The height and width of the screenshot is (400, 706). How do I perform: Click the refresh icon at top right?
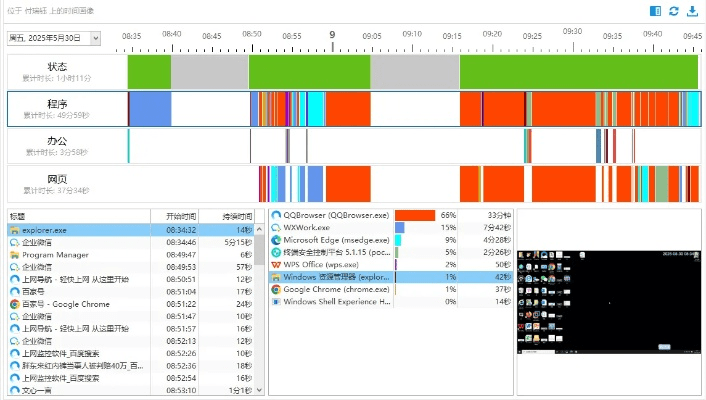click(674, 11)
